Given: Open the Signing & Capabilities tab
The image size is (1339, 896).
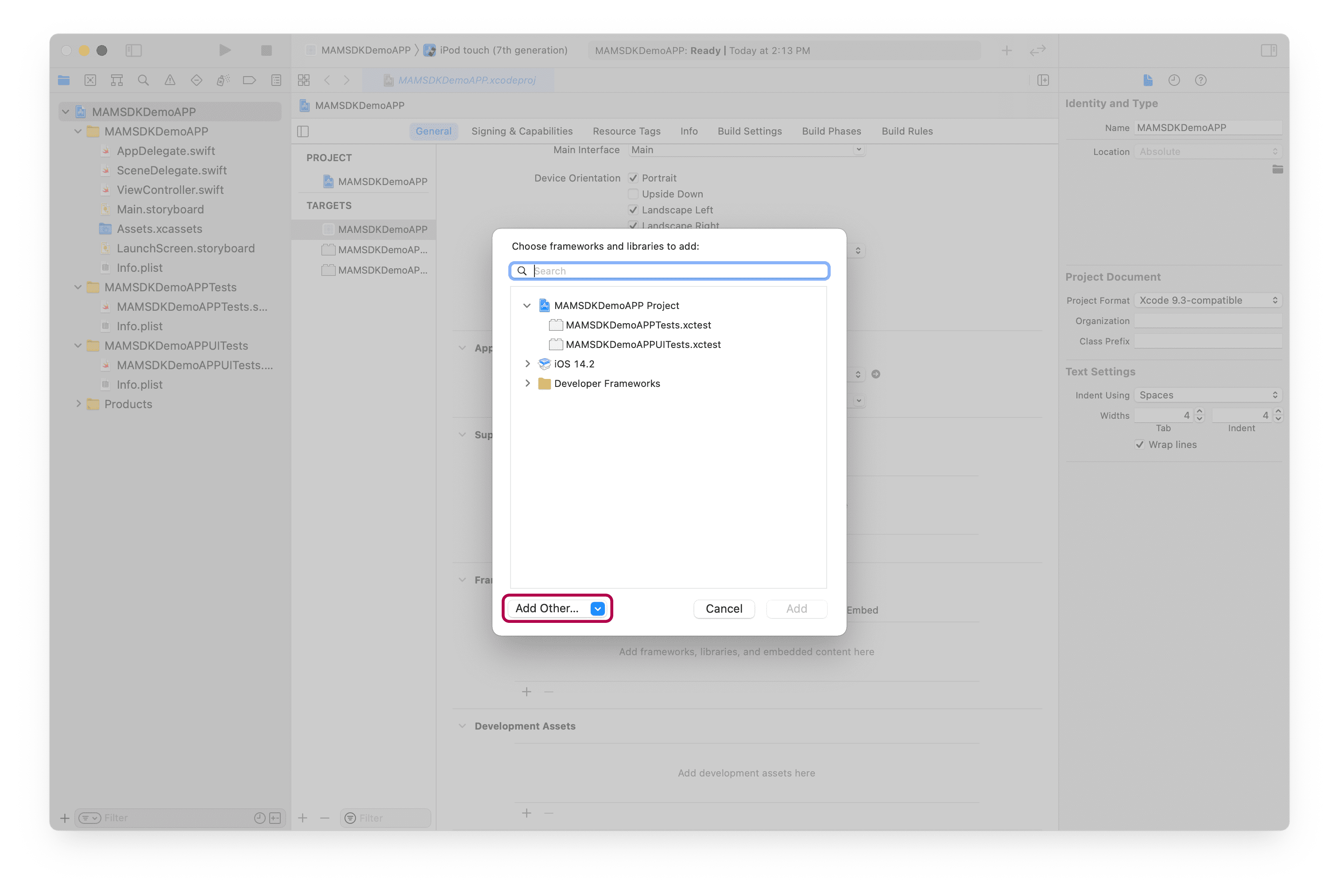Looking at the screenshot, I should [x=522, y=131].
